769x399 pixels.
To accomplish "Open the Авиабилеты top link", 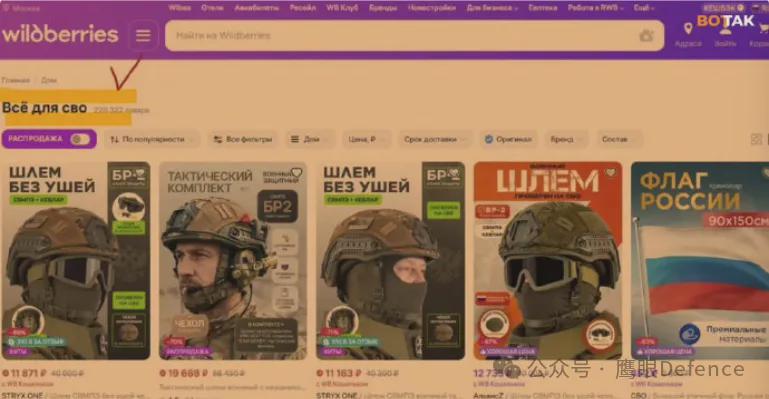I will click(256, 8).
